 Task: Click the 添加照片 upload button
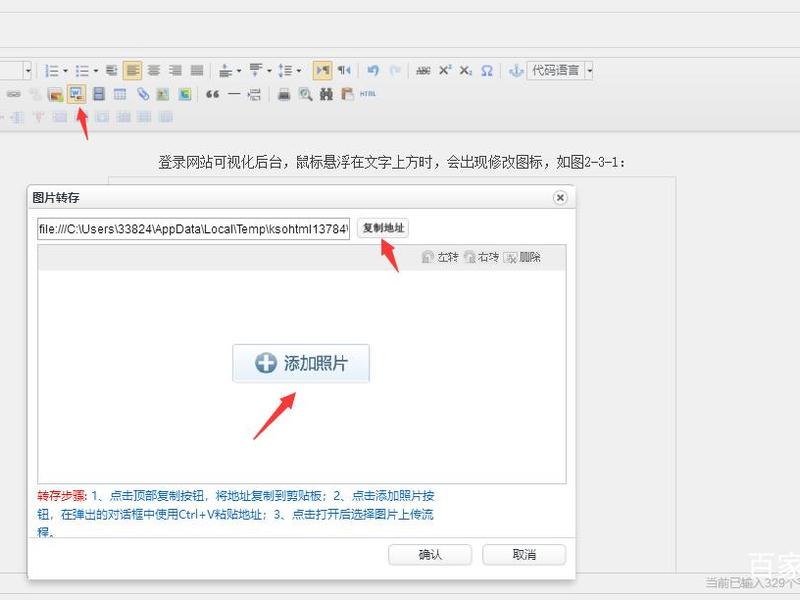301,363
